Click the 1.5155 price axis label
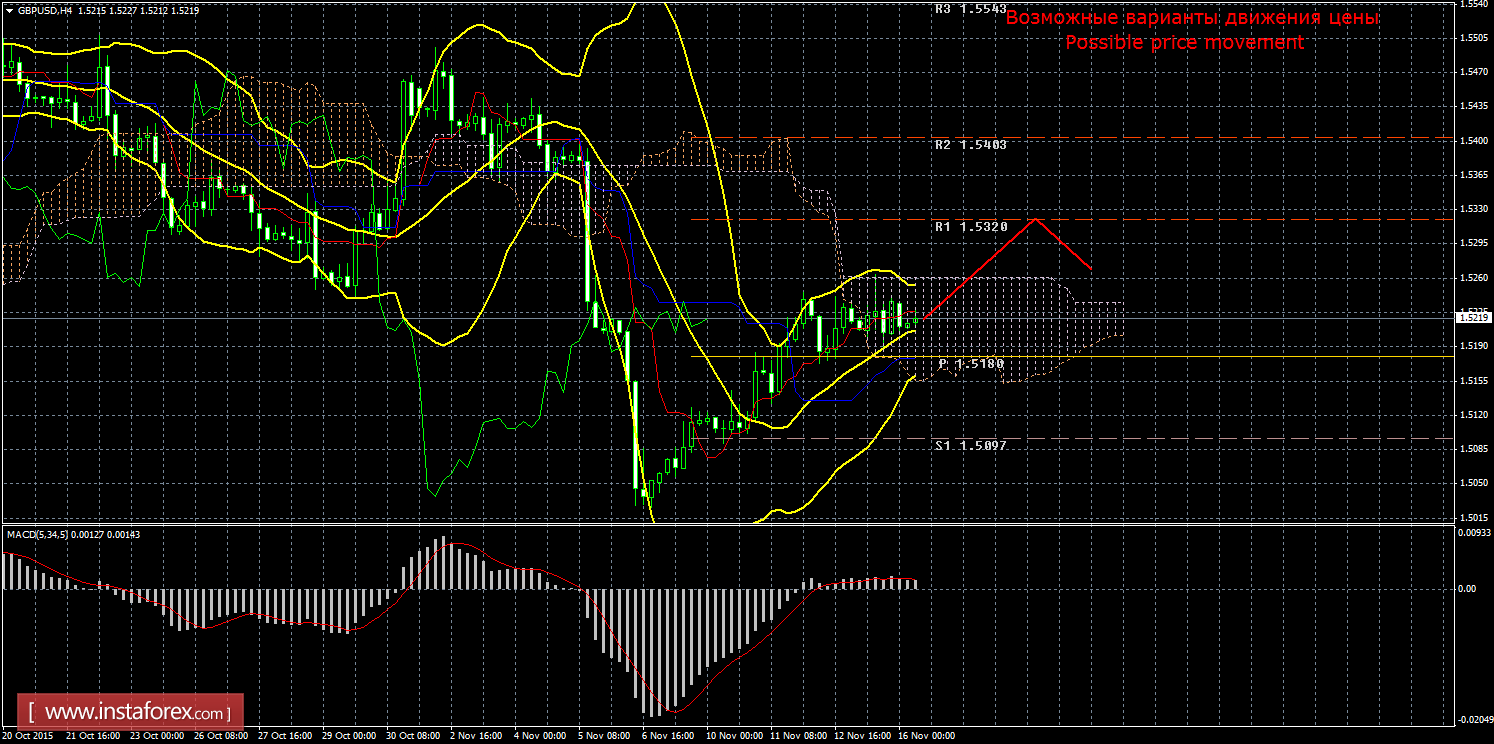Image resolution: width=1494 pixels, height=744 pixels. 1474,381
